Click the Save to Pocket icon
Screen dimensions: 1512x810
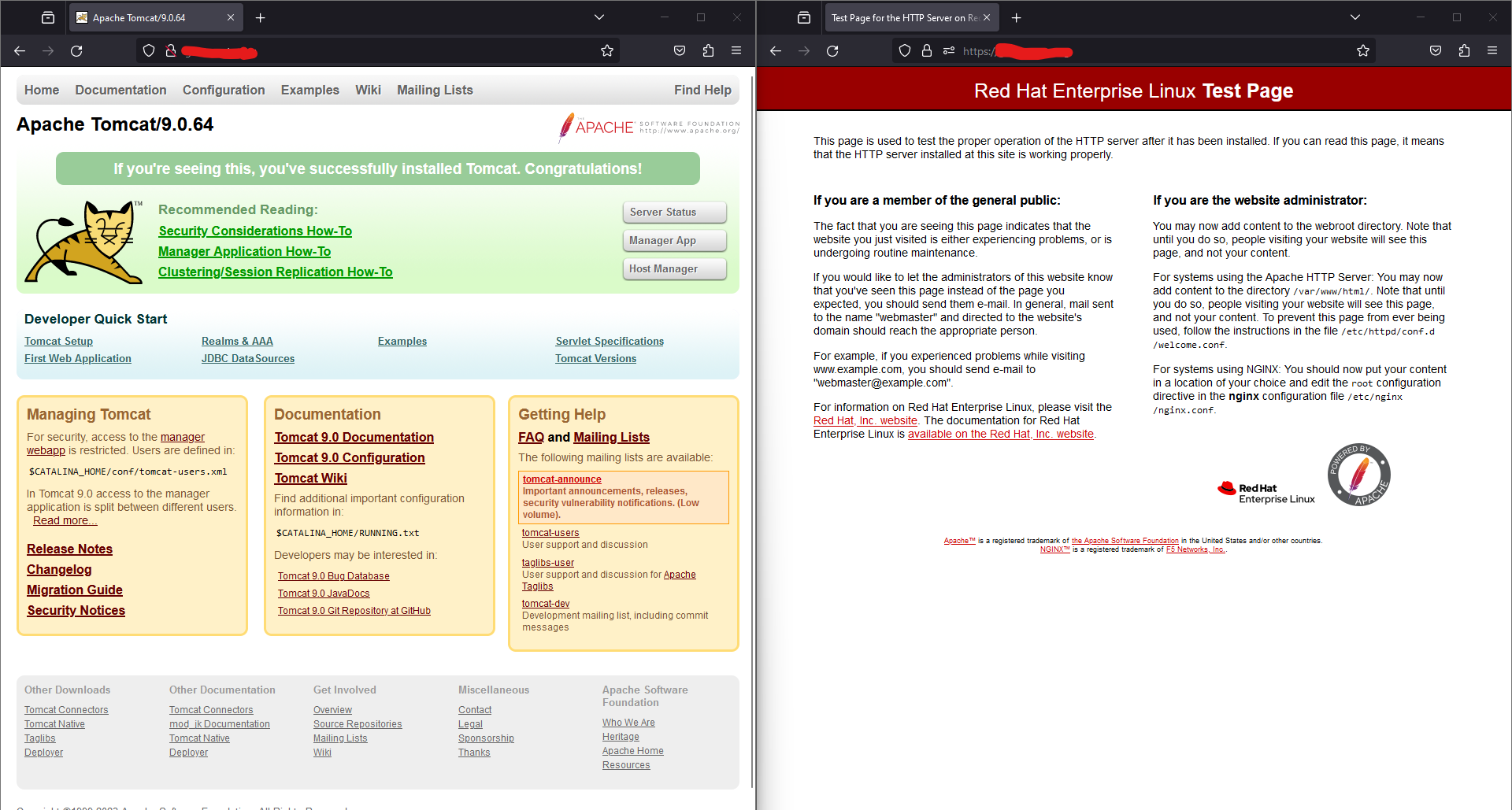point(679,50)
